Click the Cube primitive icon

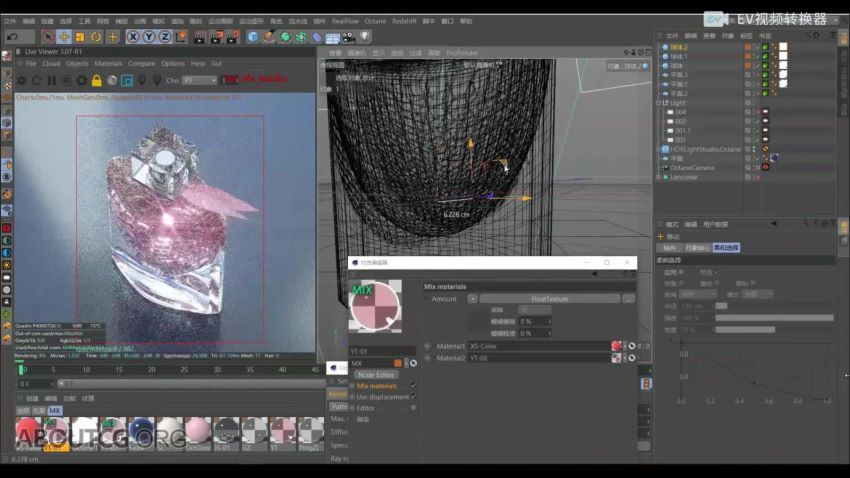253,37
